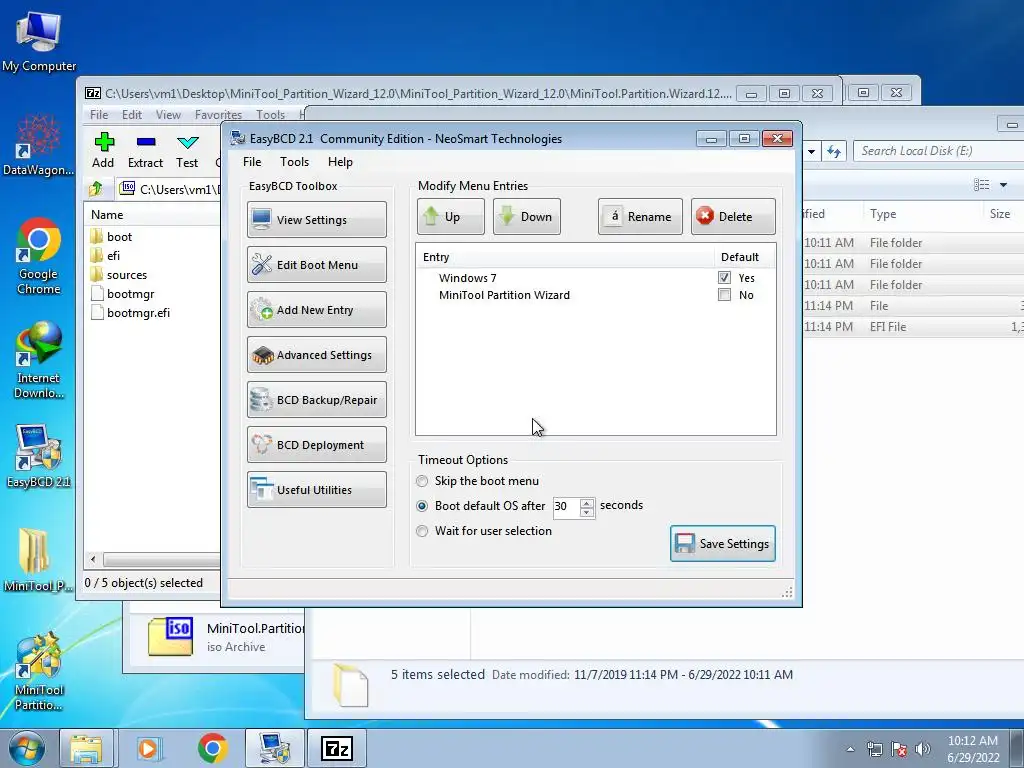Move selected boot entry Up
Viewport: 1024px width, 768px height.
pyautogui.click(x=451, y=217)
